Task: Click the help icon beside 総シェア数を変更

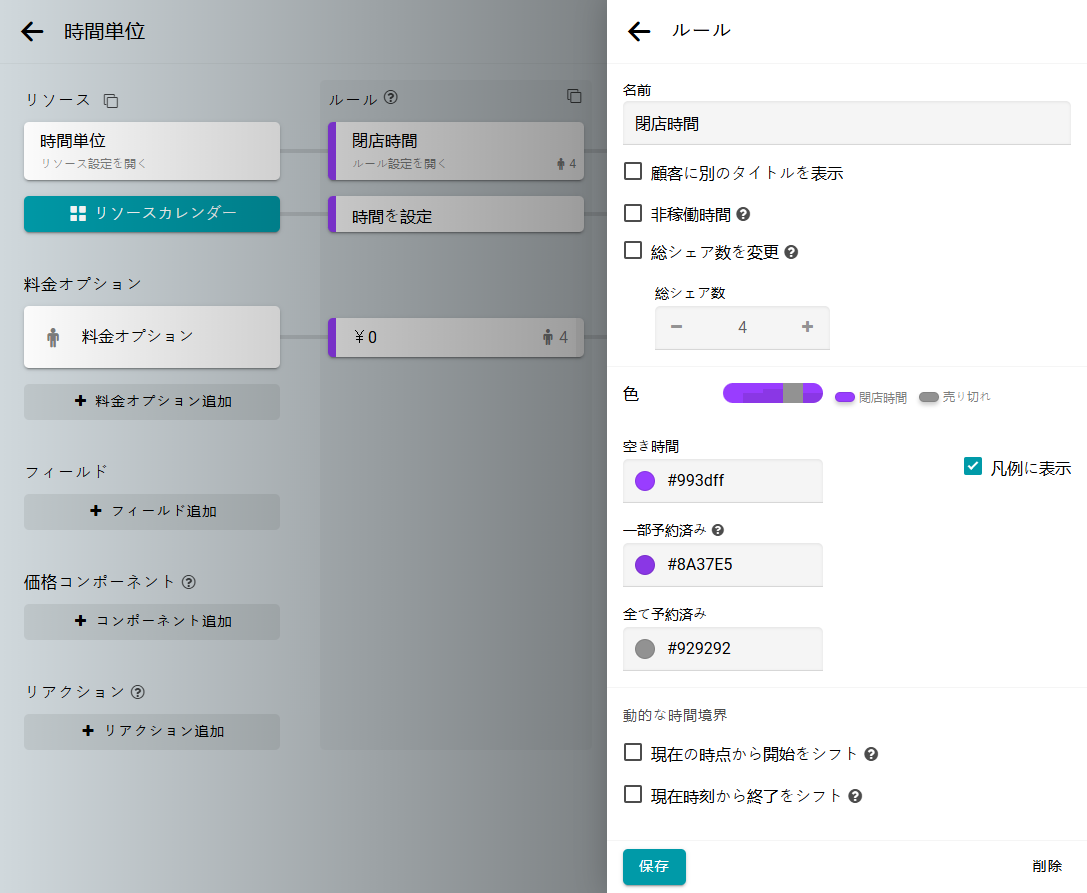Action: [x=791, y=252]
